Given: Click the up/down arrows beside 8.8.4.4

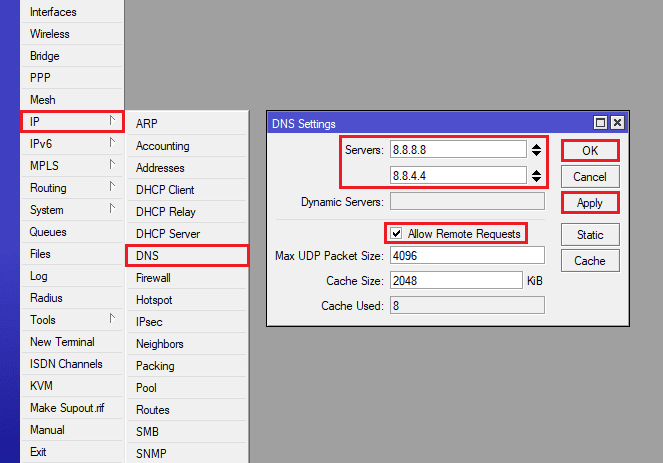Looking at the screenshot, I should click(536, 175).
